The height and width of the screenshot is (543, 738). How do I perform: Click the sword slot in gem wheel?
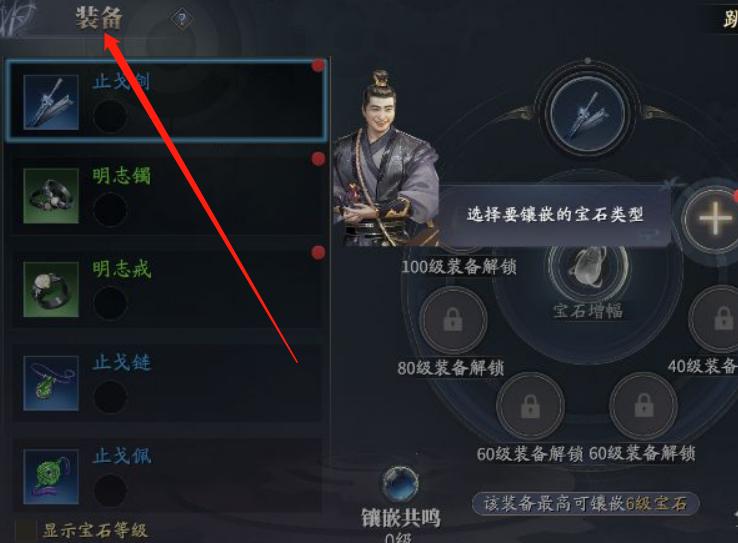588,114
